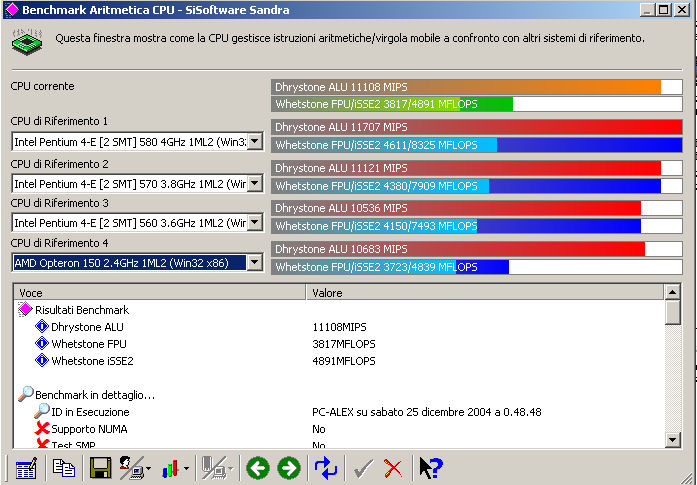
Task: Click red X icon beside Supporto NUMA
Action: (x=42, y=429)
